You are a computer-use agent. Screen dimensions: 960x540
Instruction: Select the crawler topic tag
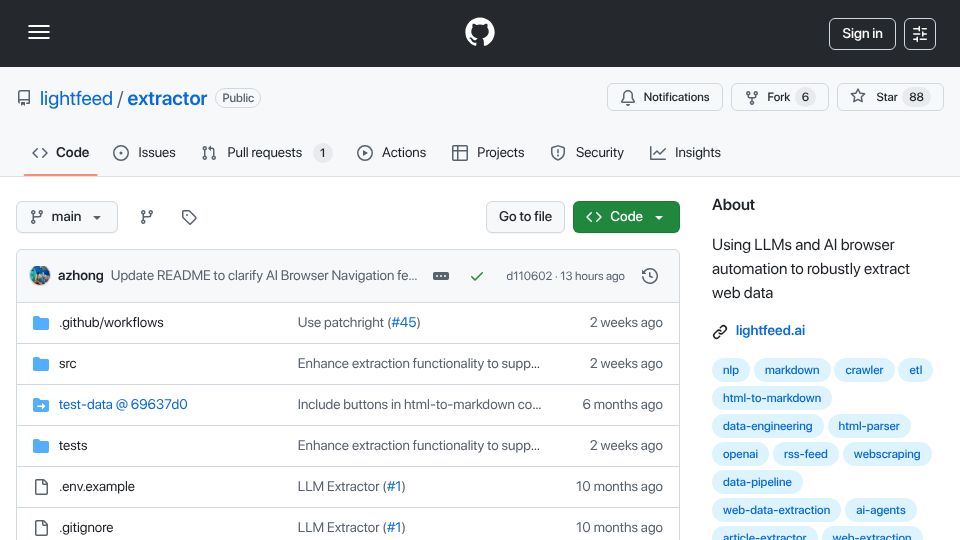(x=864, y=370)
